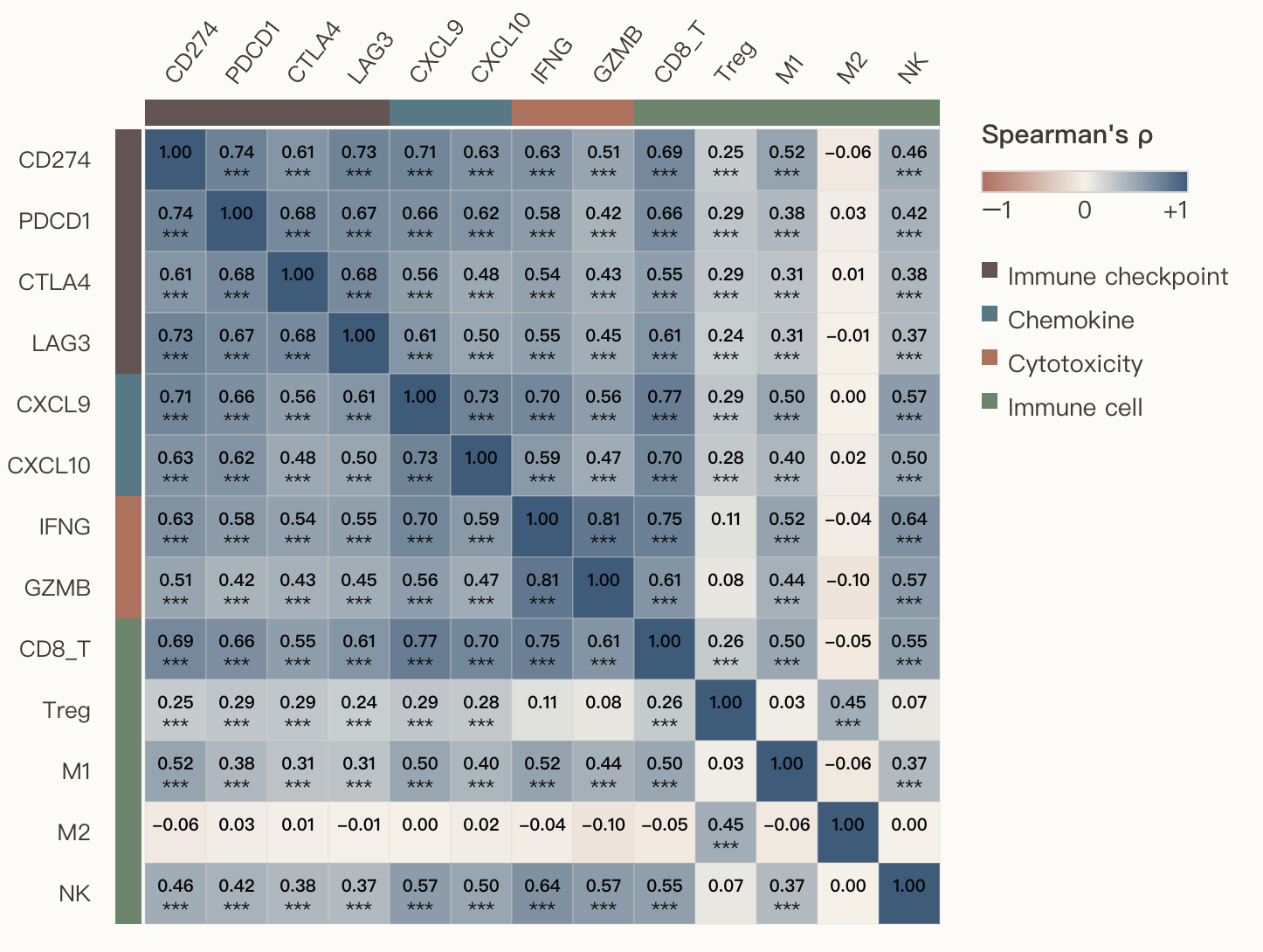Click the top green Immune cell annotation bar
The width and height of the screenshot is (1263, 952).
coord(787,113)
